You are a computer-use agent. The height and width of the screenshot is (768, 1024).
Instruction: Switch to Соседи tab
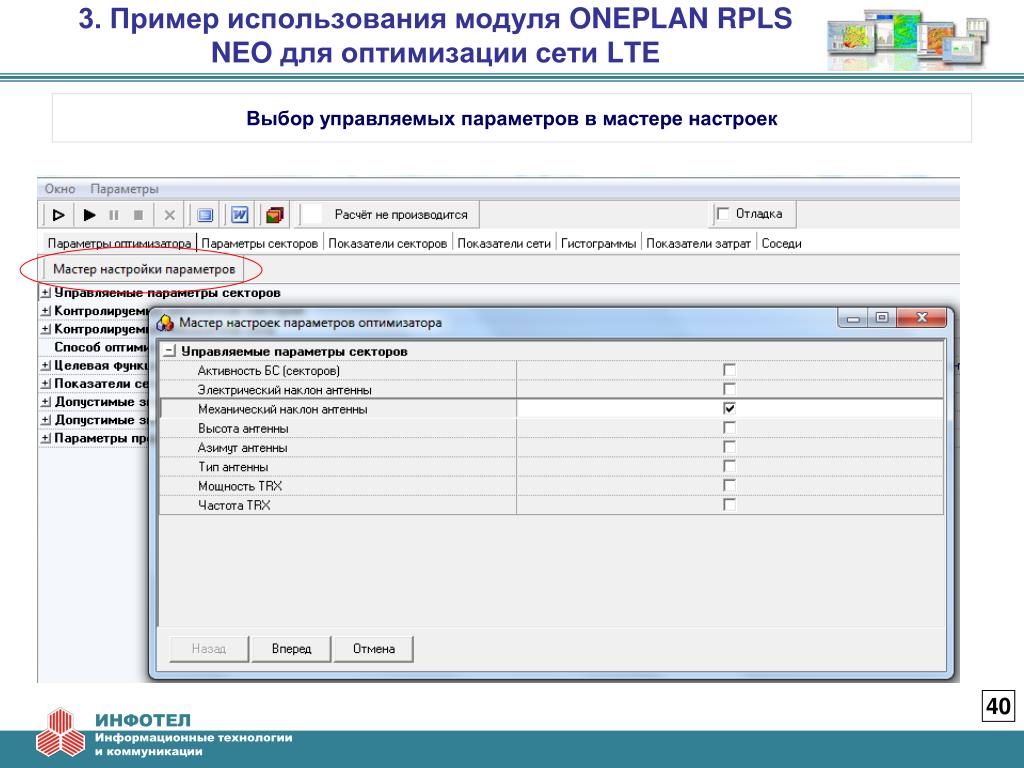(781, 243)
